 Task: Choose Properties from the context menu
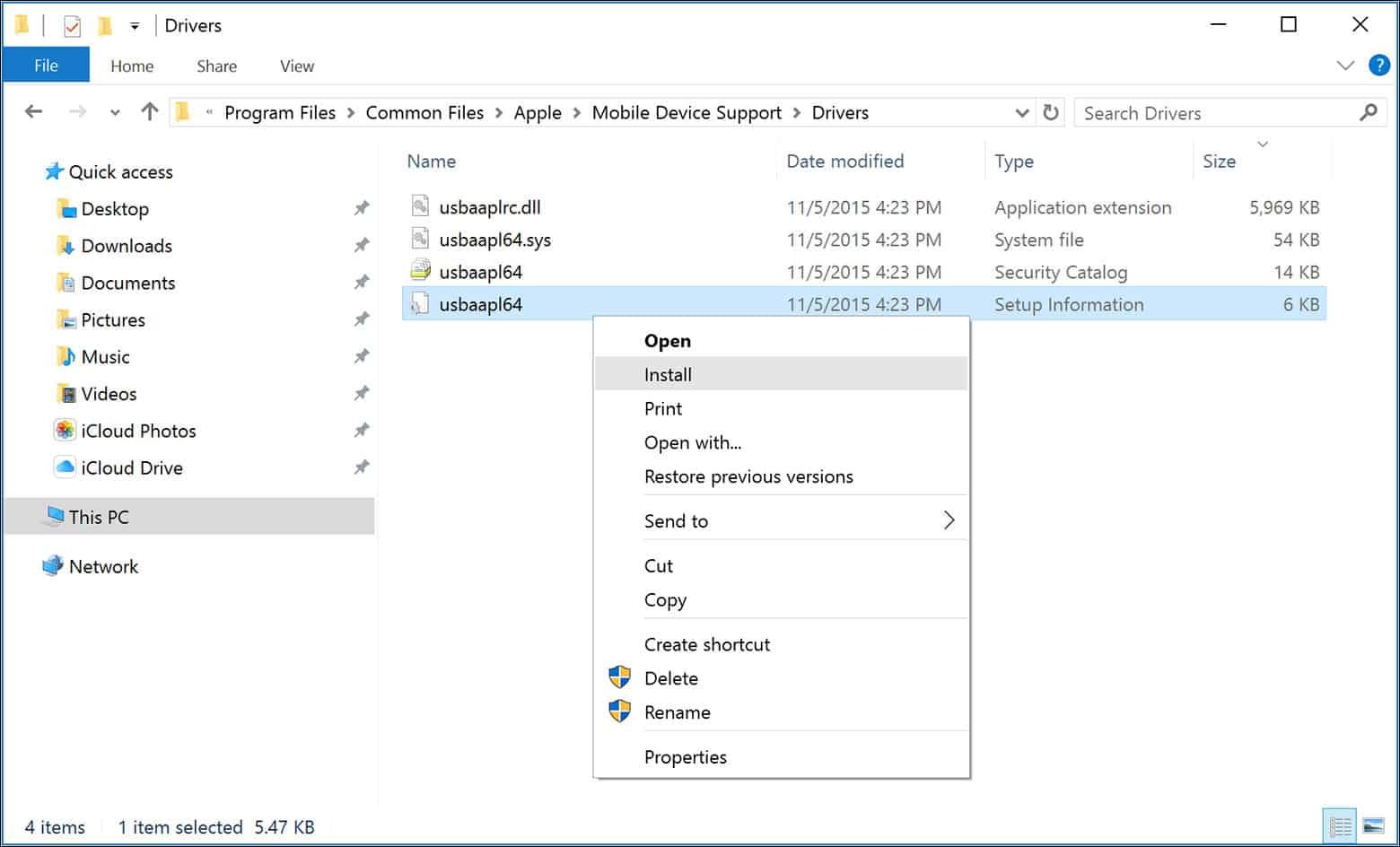pyautogui.click(x=781, y=756)
